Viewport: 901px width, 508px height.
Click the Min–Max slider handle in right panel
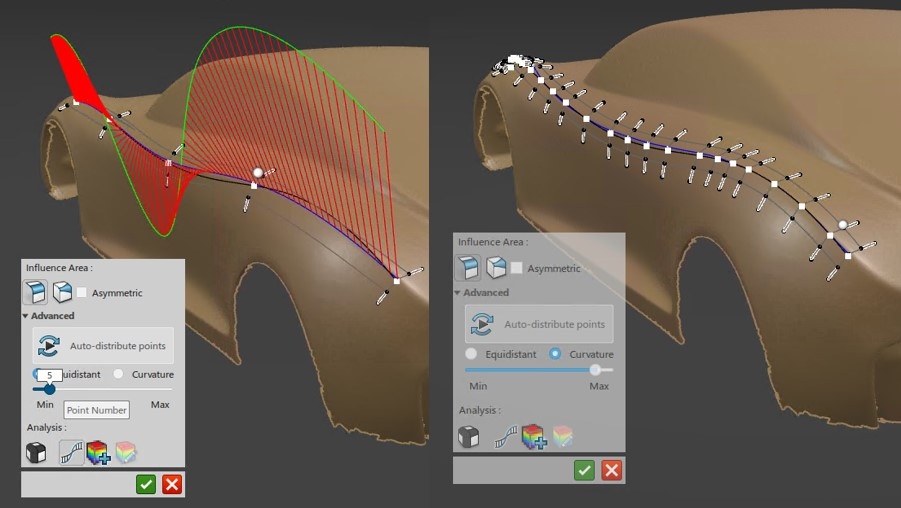[596, 370]
